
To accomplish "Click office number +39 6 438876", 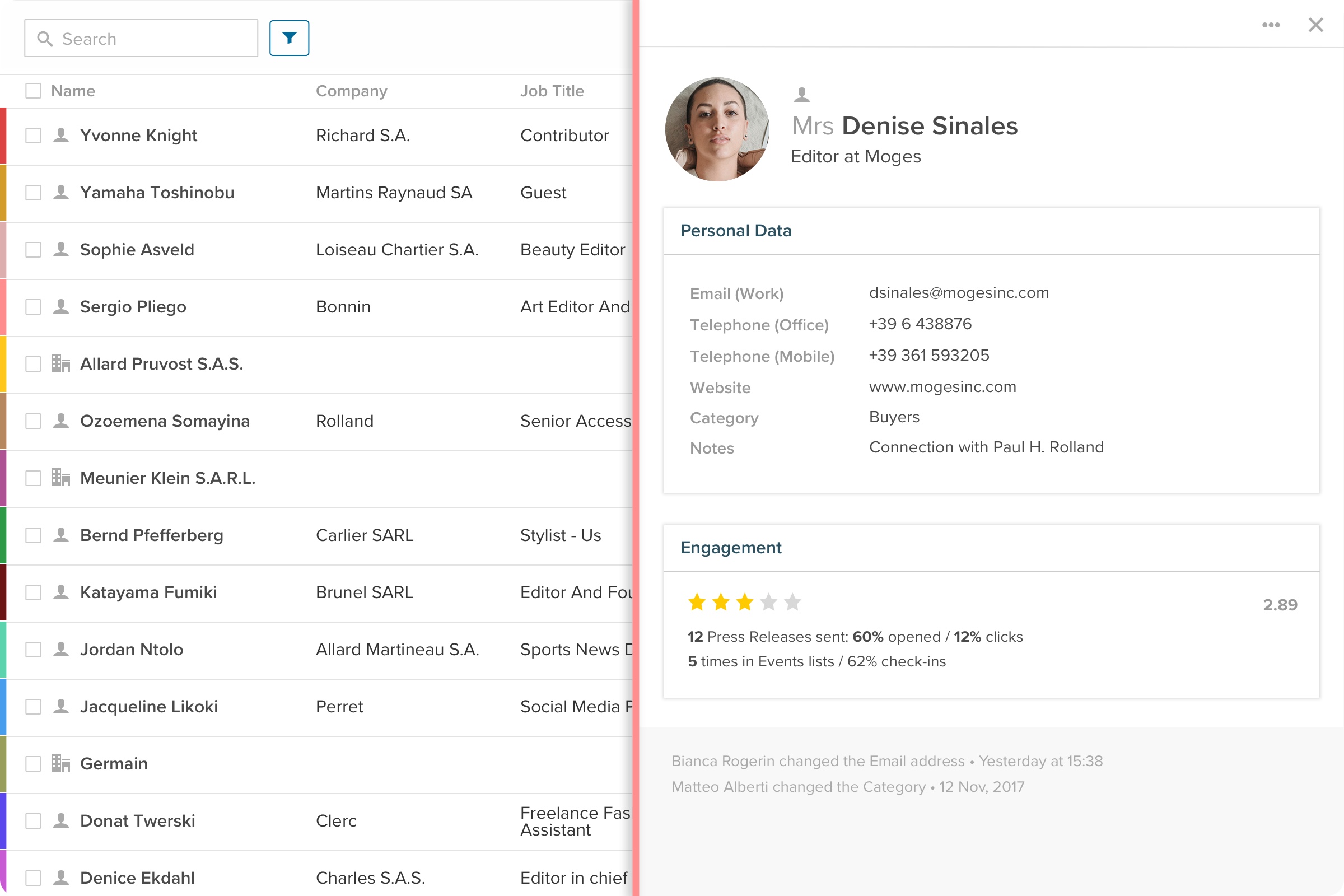I will click(920, 324).
